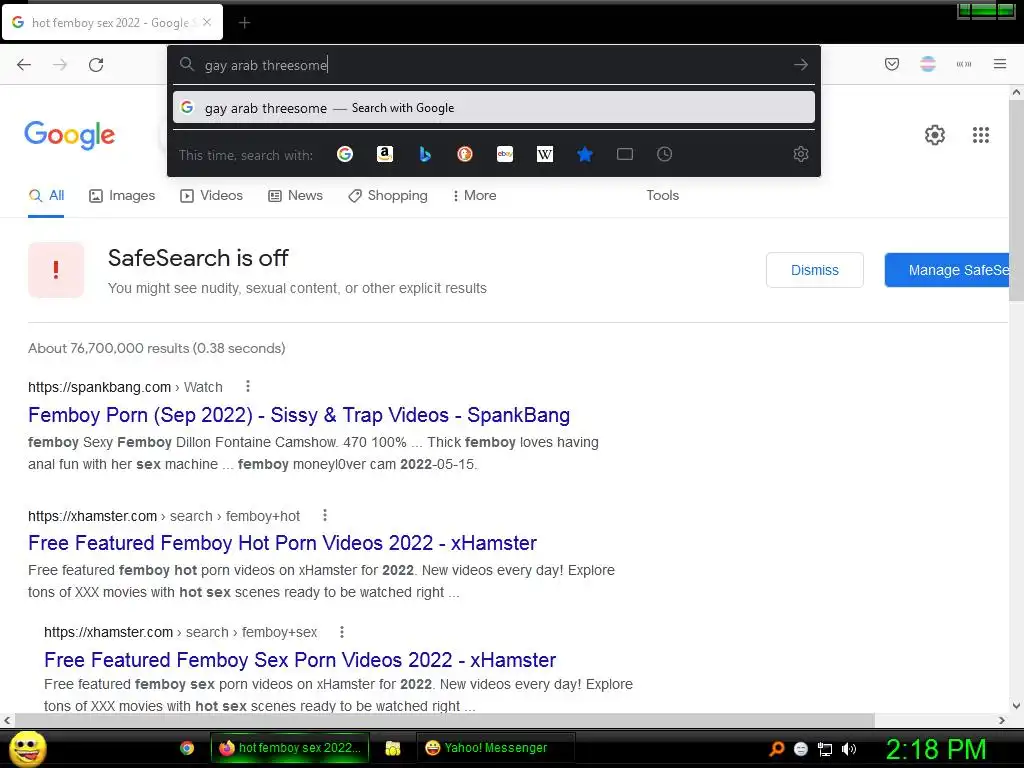The image size is (1024, 768).
Task: Open options dots for xhamster femboy+hot result
Action: coord(325,515)
